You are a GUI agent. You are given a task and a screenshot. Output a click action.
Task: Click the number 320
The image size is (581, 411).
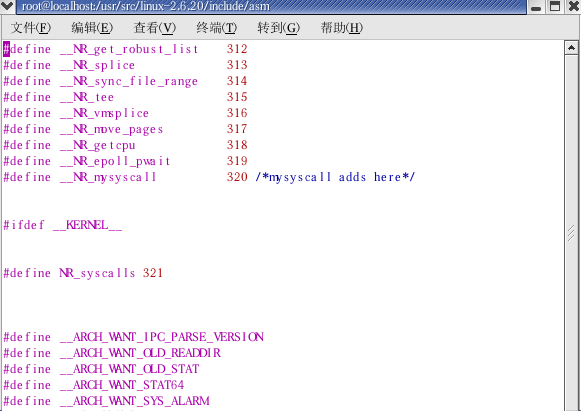coord(237,177)
